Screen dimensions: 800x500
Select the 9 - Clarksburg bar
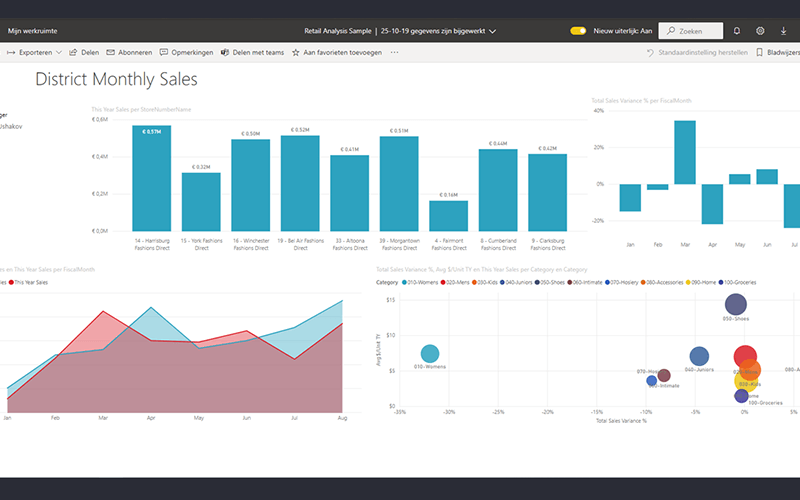click(547, 192)
